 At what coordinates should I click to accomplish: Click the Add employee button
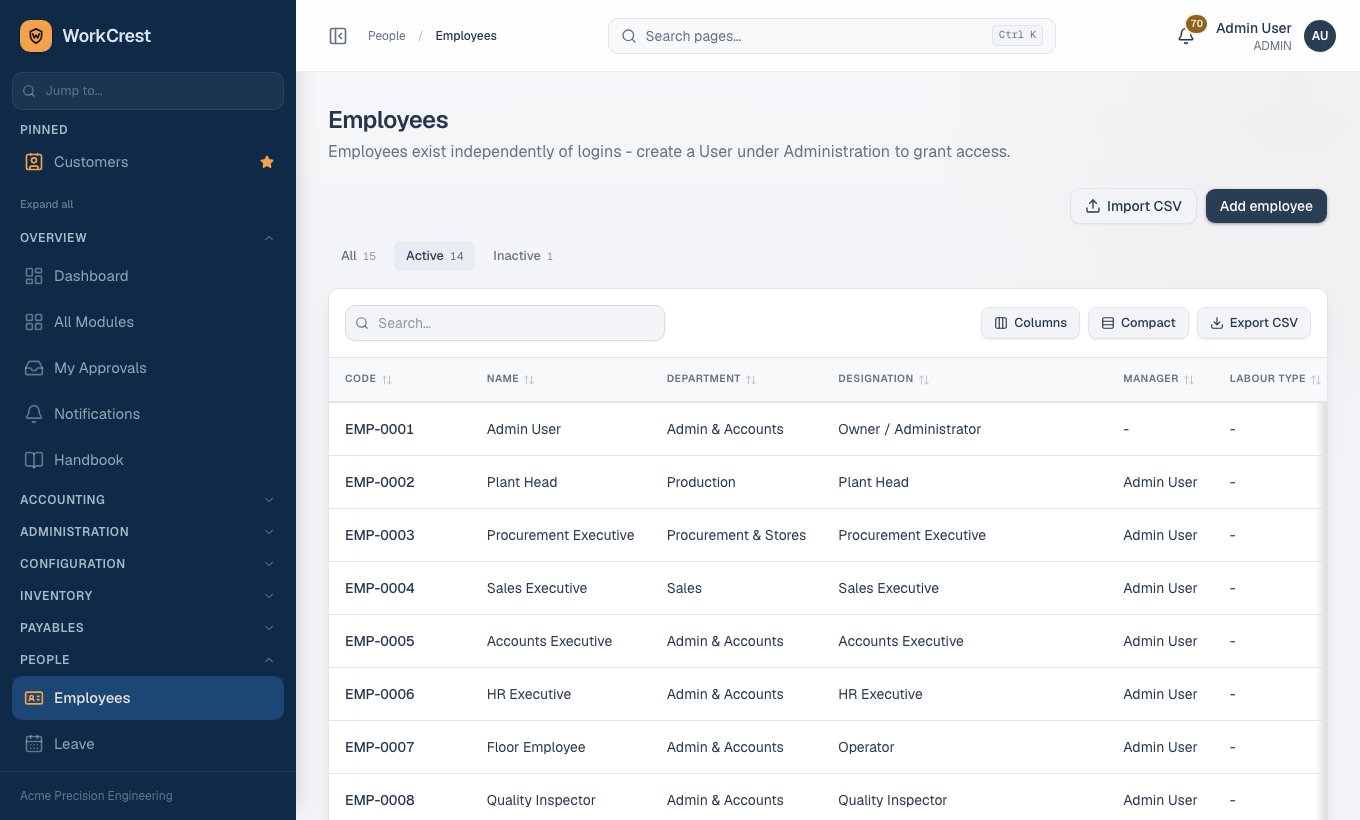pyautogui.click(x=1266, y=206)
